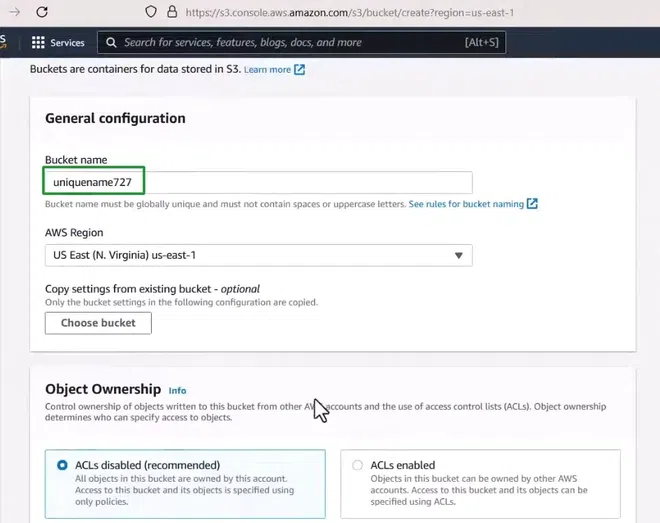Click into the Bucket name field

point(258,182)
